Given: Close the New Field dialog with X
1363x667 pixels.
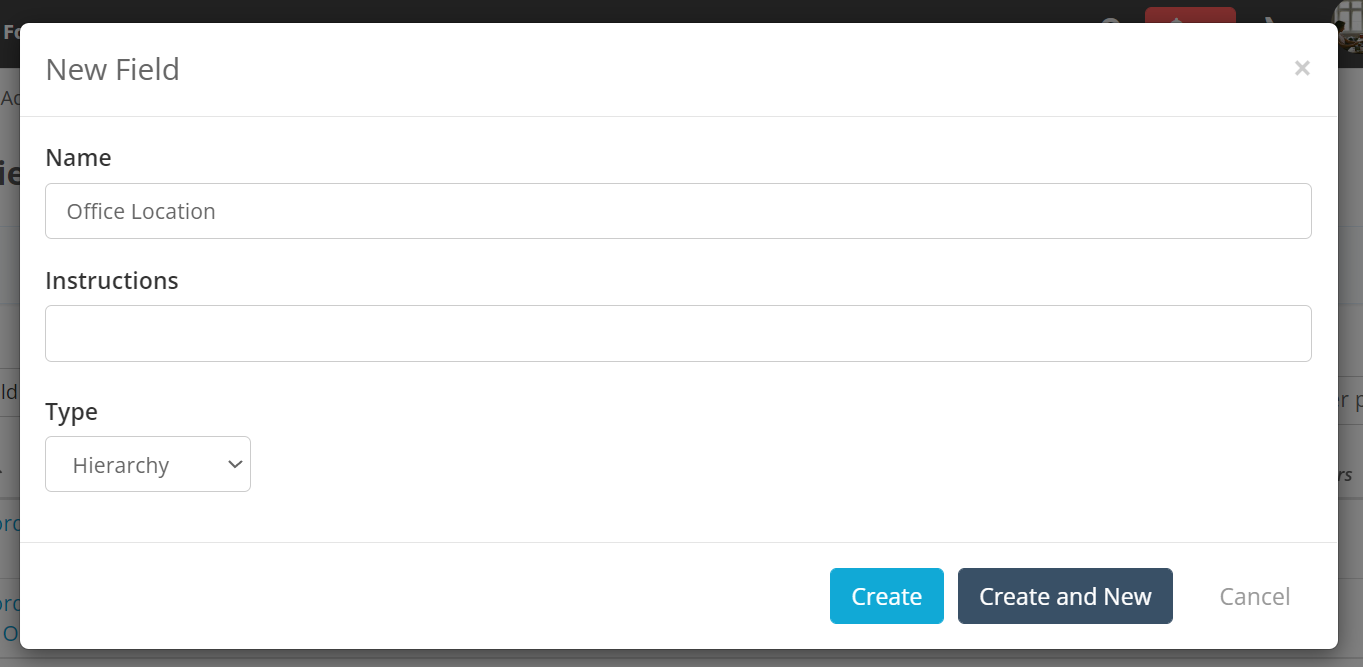Looking at the screenshot, I should coord(1301,68).
